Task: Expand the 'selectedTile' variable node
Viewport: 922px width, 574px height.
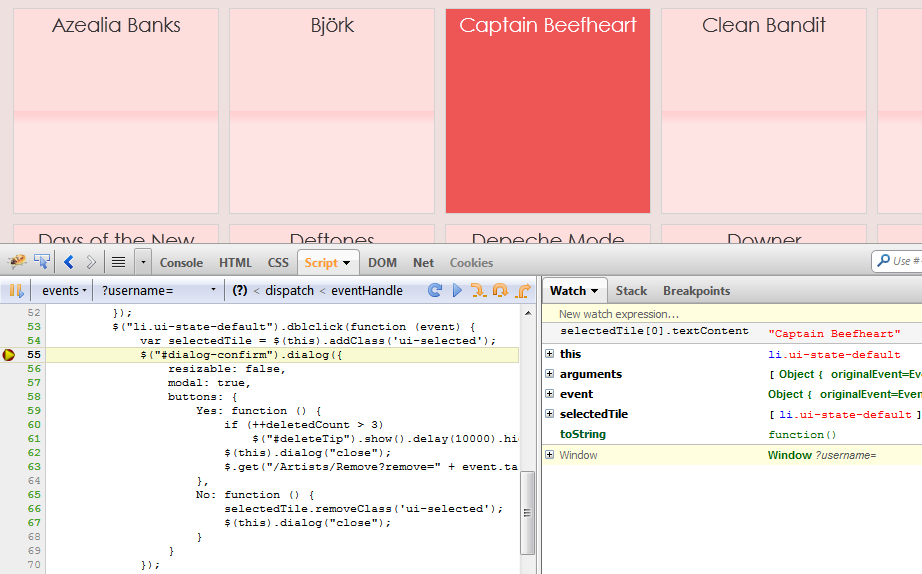Action: (x=549, y=413)
